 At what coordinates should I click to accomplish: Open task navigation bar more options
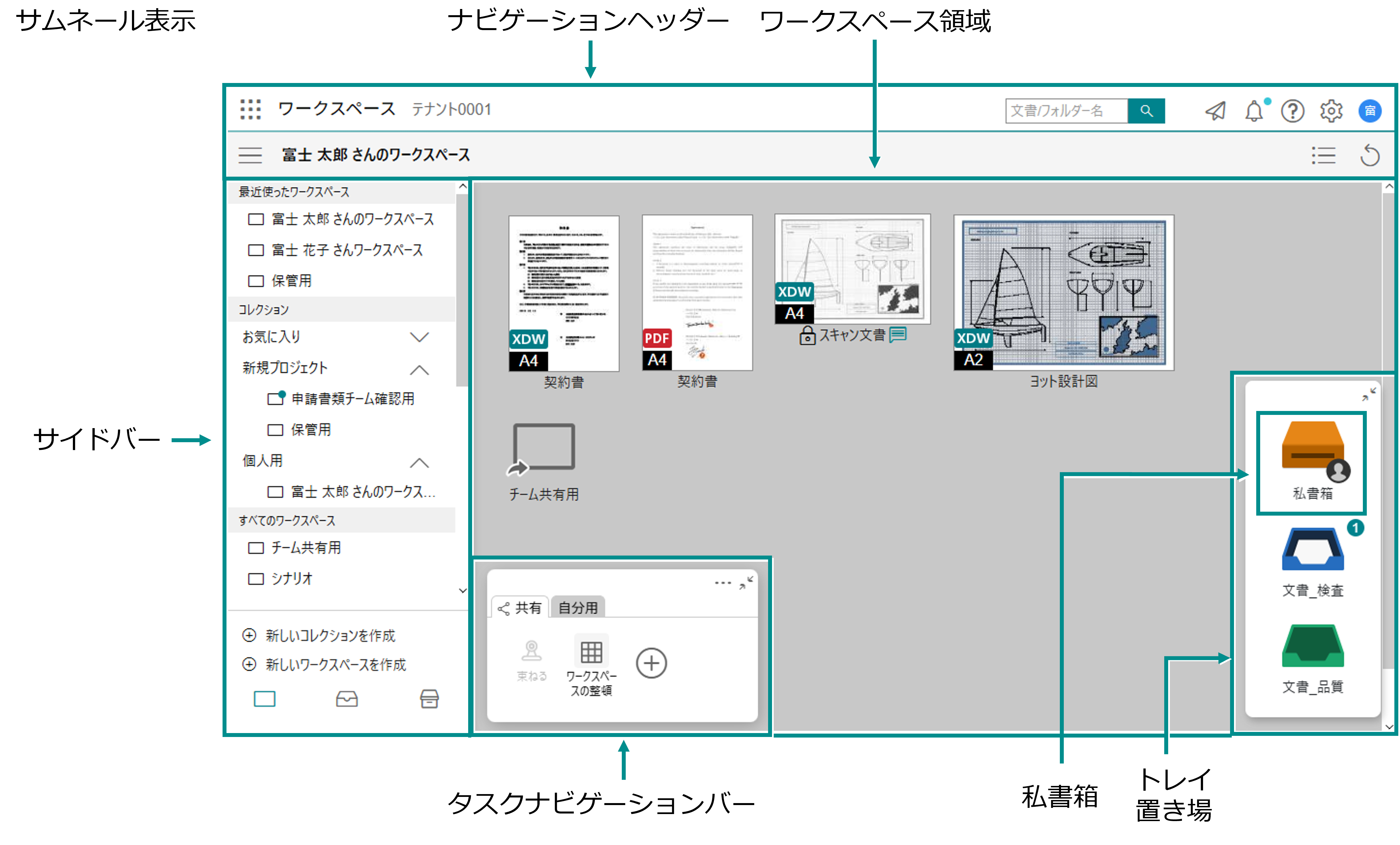coord(723,583)
